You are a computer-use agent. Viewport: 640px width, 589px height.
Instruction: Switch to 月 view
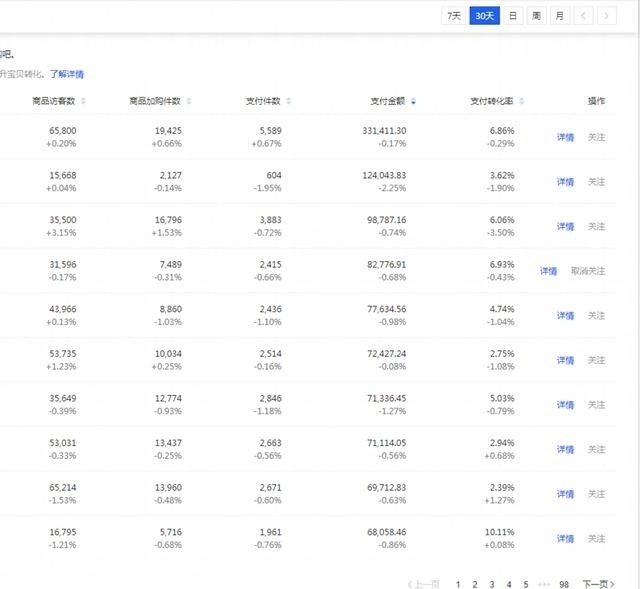[x=560, y=16]
